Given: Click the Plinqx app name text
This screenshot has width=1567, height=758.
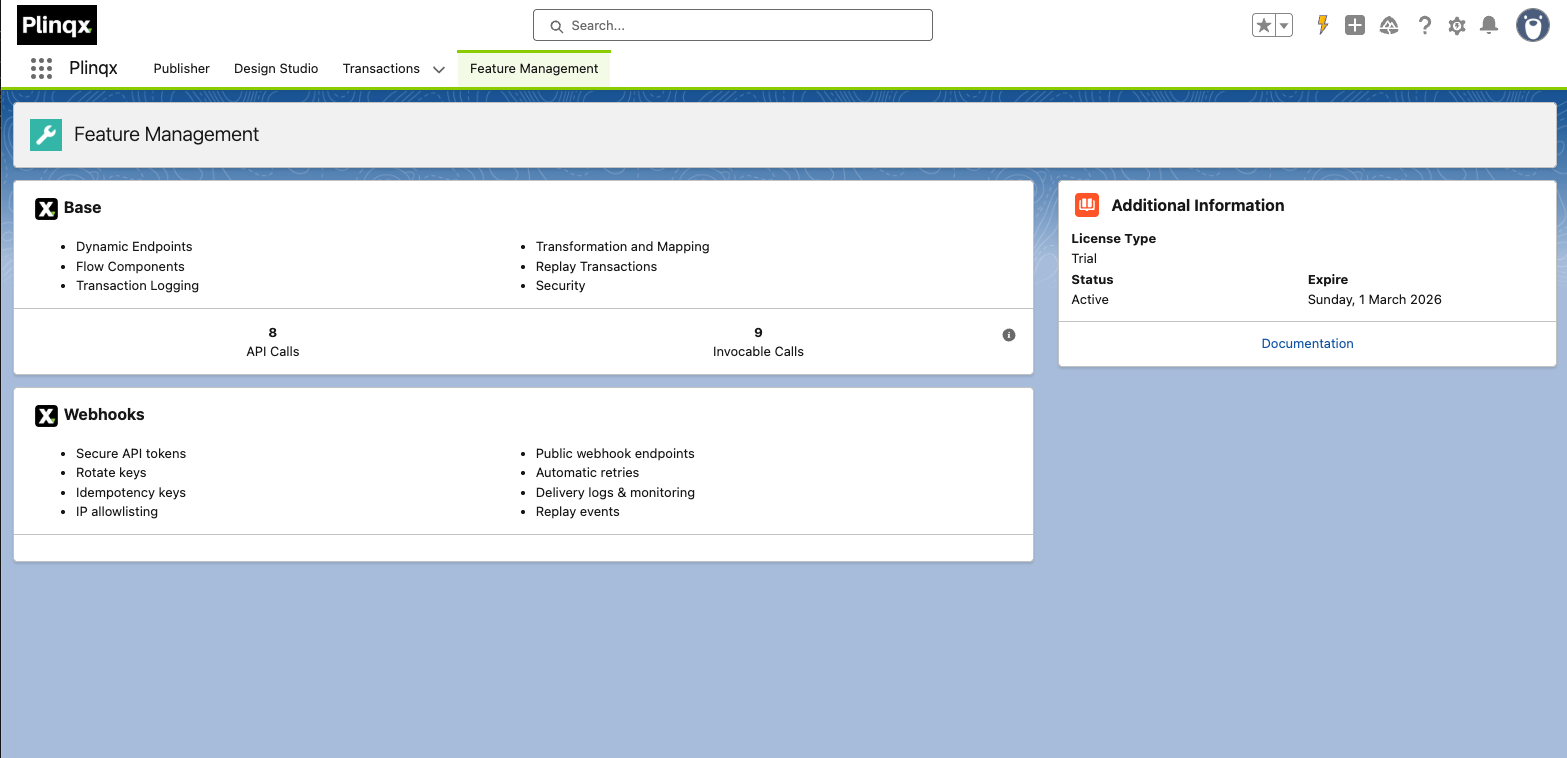Looking at the screenshot, I should 93,68.
